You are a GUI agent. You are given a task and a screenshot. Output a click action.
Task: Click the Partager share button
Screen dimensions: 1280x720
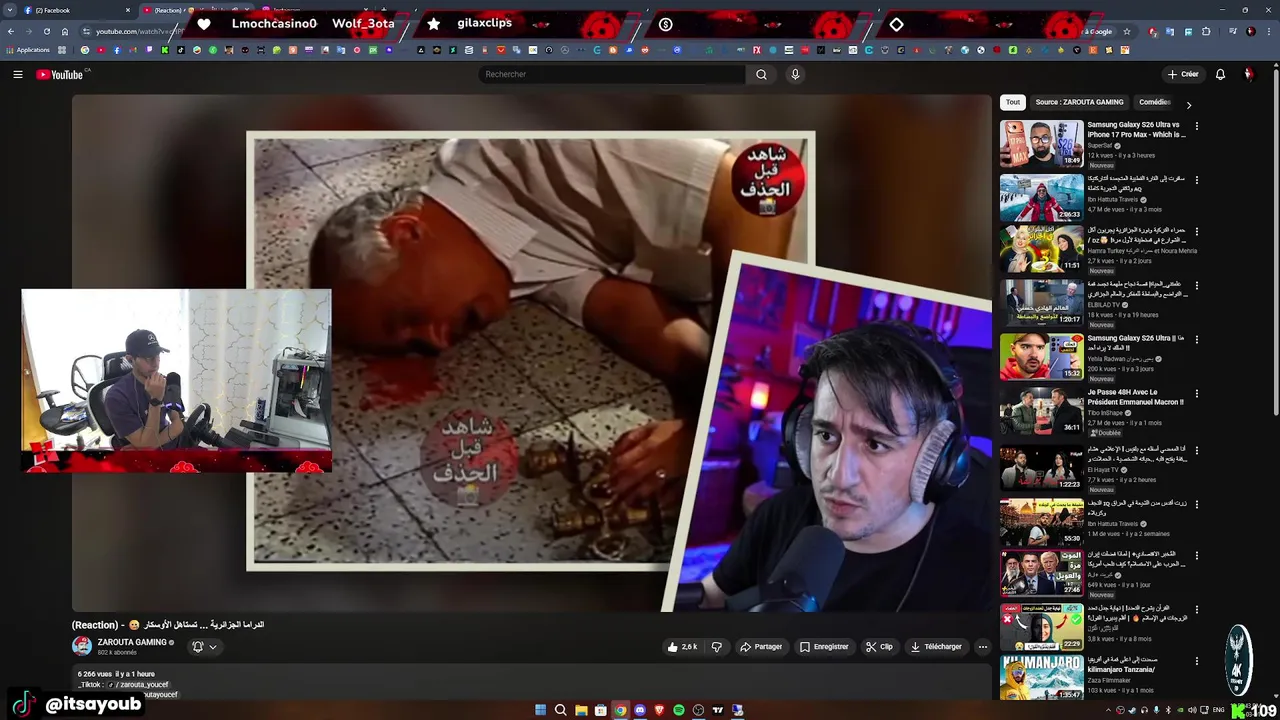tap(761, 647)
